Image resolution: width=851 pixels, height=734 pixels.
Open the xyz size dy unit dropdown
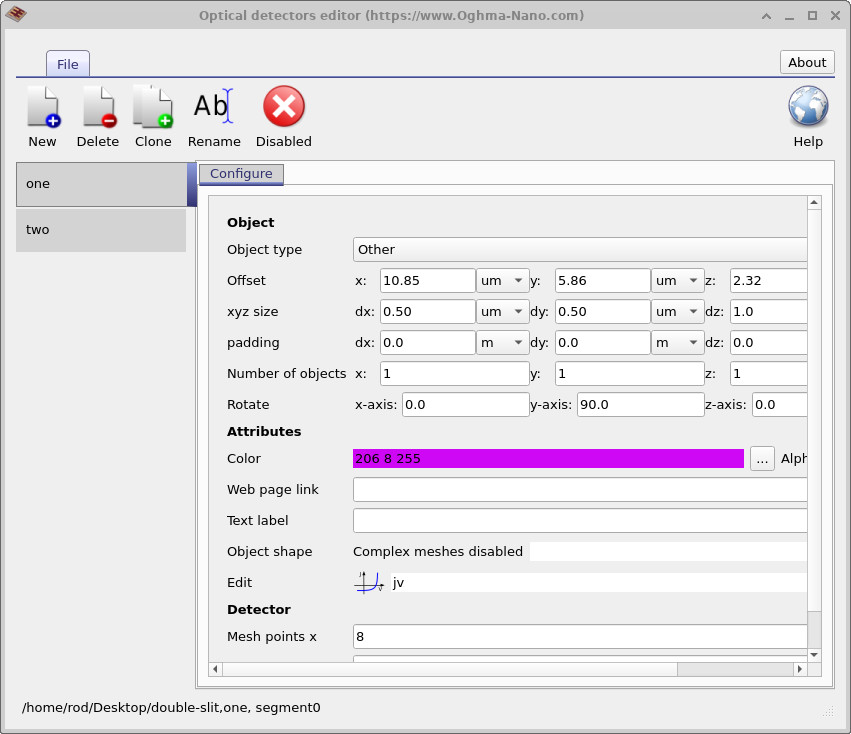point(678,312)
